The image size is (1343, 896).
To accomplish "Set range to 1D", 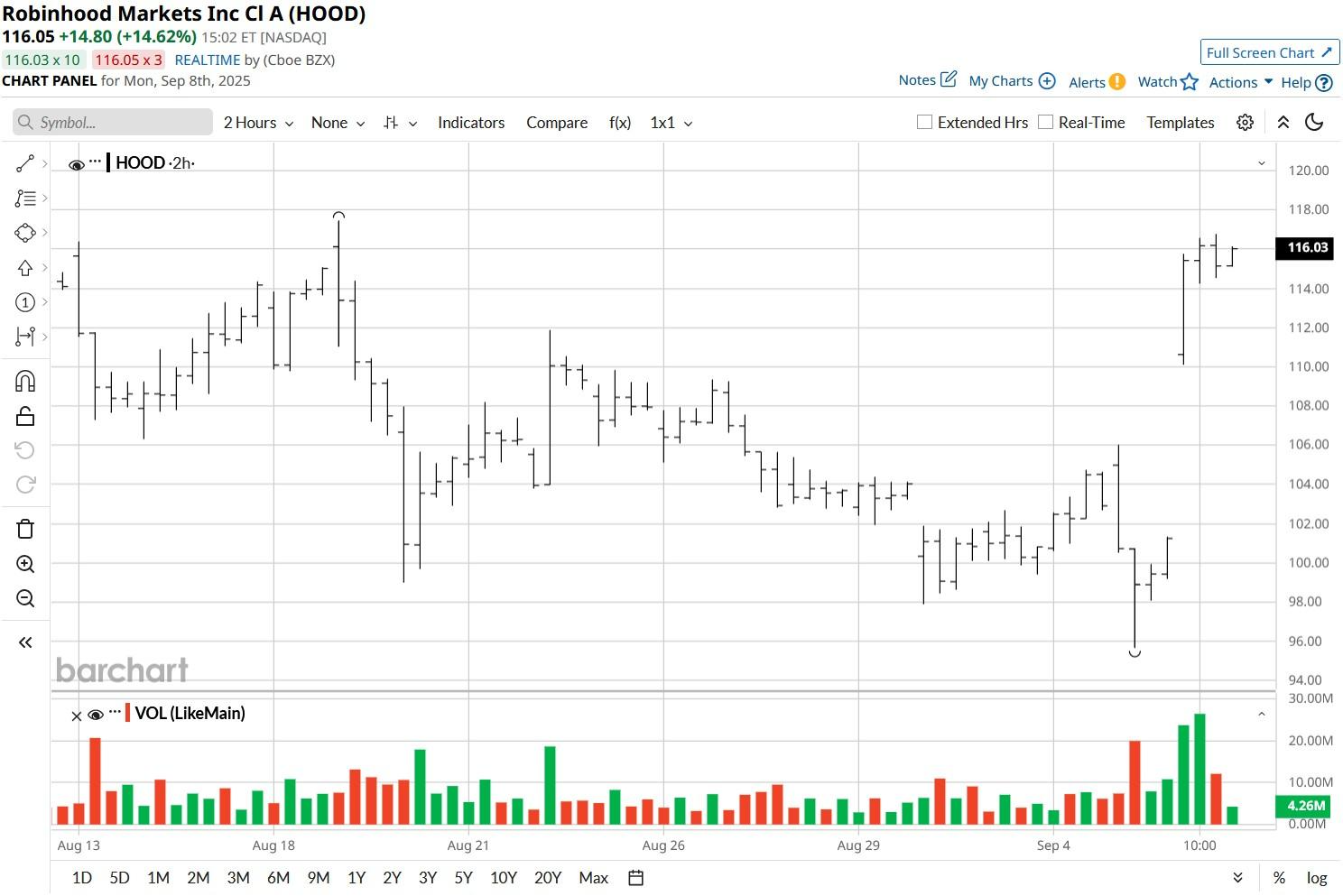I will click(82, 878).
